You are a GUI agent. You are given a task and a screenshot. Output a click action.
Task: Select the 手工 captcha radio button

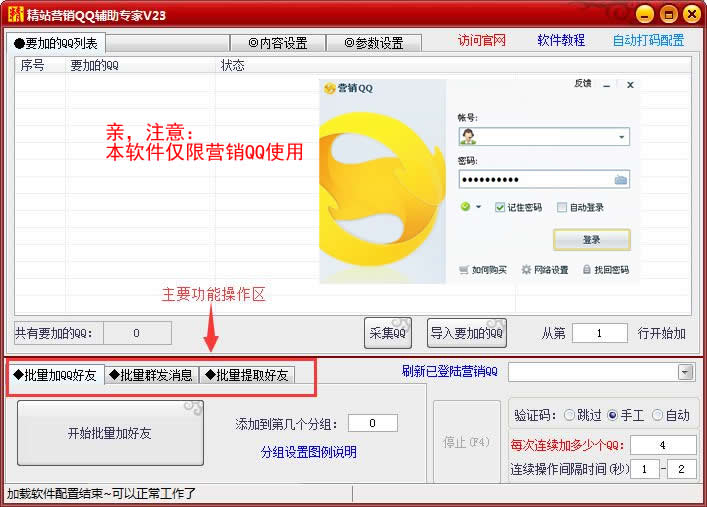pos(612,415)
